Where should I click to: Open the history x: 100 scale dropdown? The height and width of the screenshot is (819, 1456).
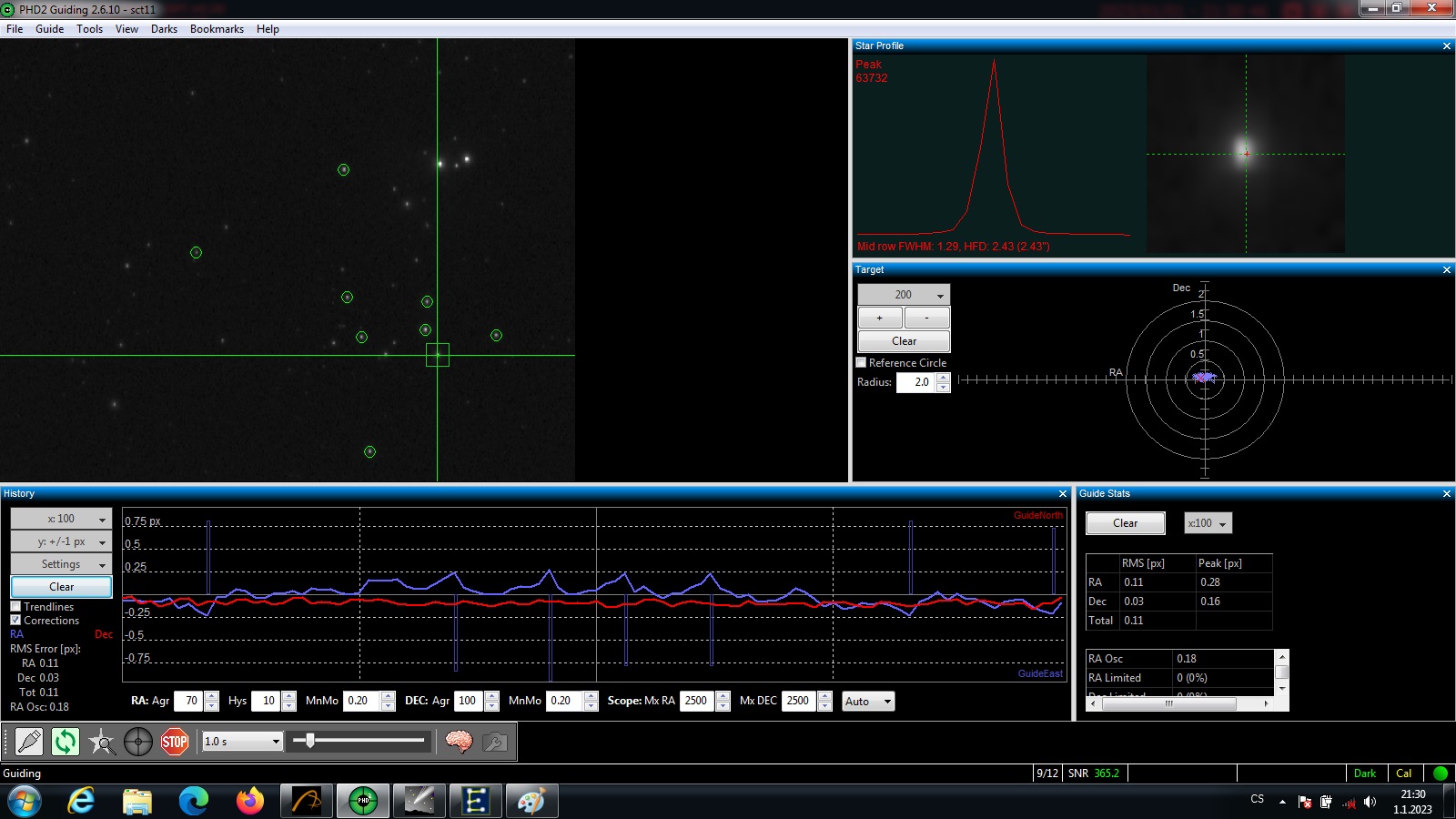click(x=61, y=519)
